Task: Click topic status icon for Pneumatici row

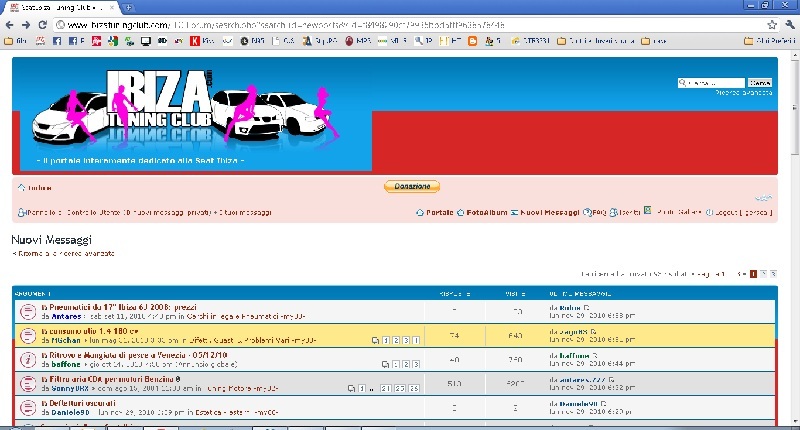Action: tap(28, 311)
